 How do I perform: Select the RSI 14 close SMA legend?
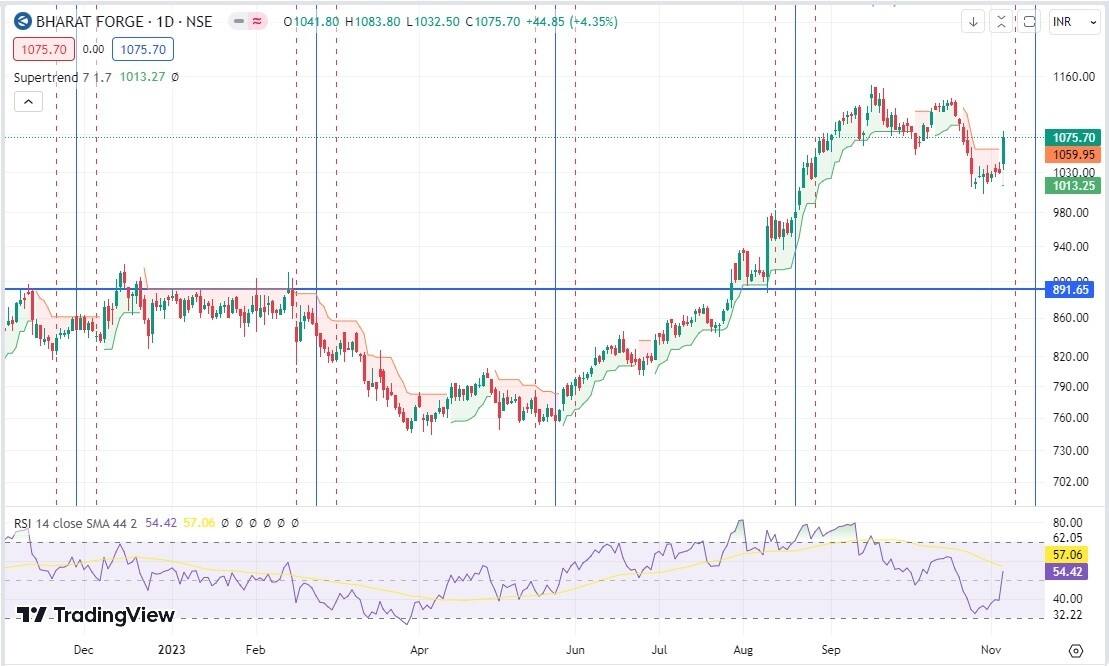pos(76,523)
